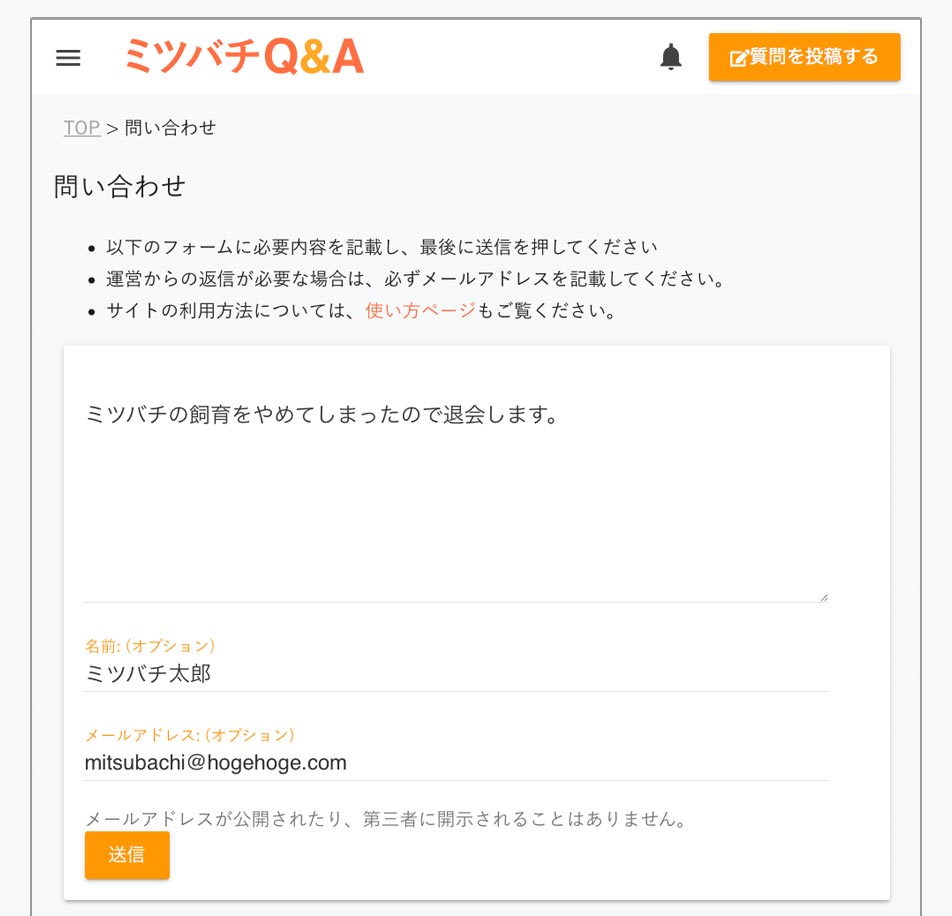Image resolution: width=952 pixels, height=916 pixels.
Task: Click the 問い合わせ breadcrumb text
Action: click(x=170, y=127)
